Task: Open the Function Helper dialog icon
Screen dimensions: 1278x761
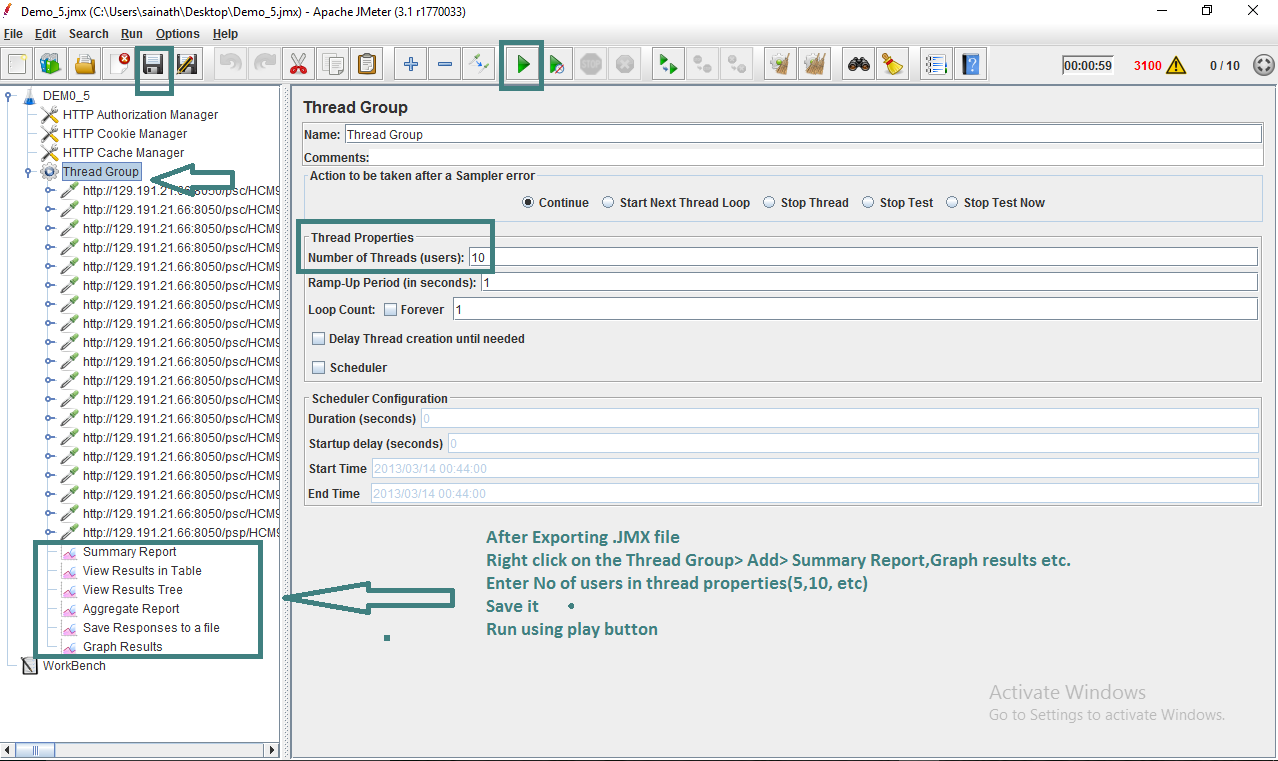Action: [x=936, y=65]
